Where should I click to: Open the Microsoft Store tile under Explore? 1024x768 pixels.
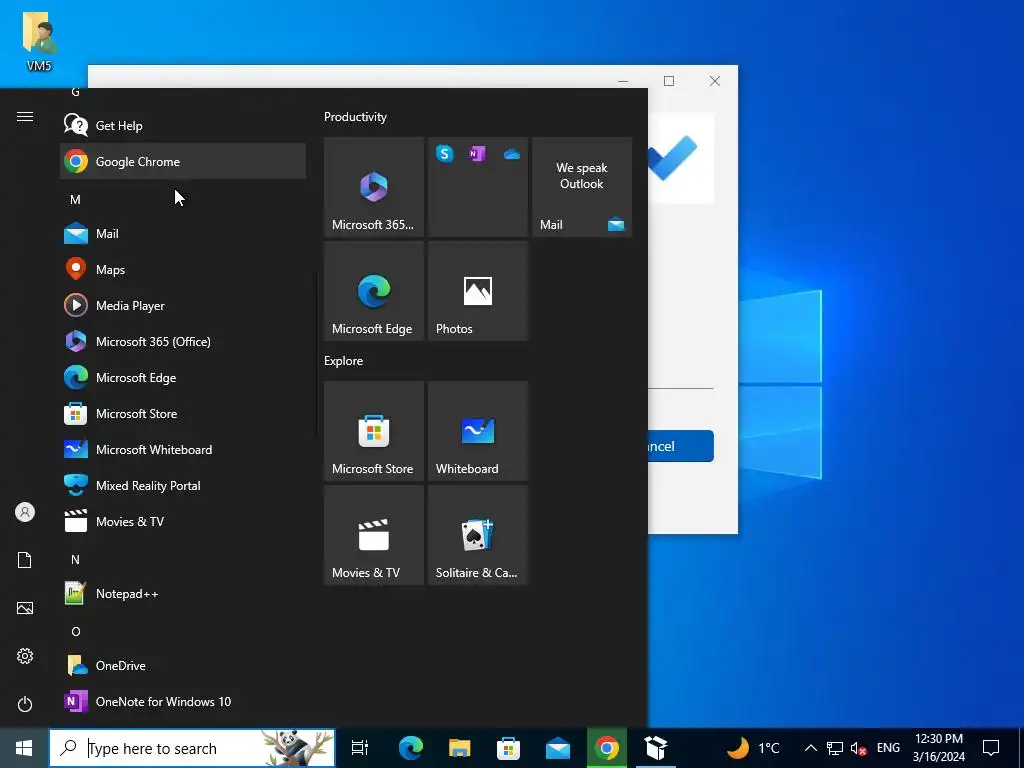click(374, 431)
